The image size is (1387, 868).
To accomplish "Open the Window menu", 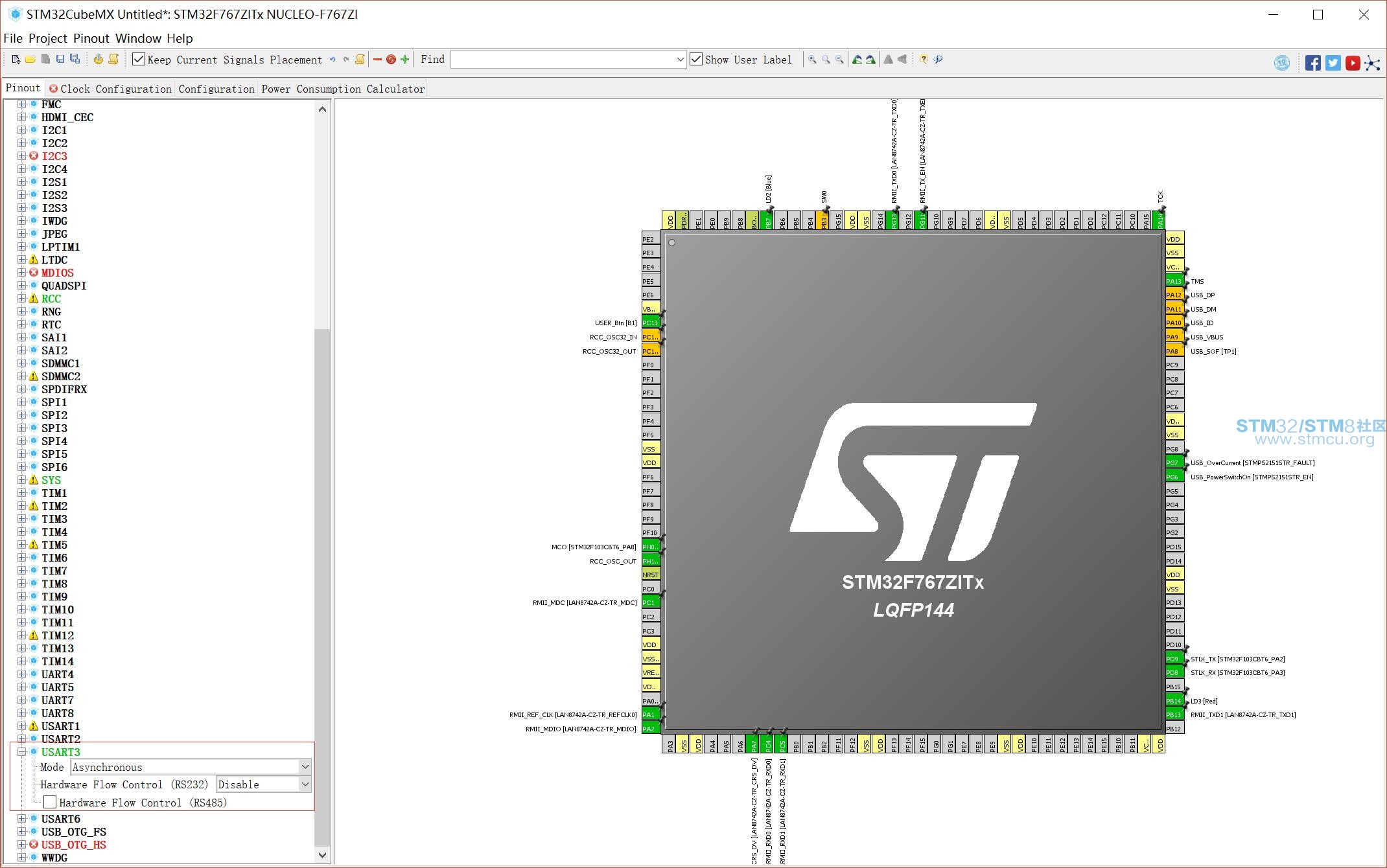I will tap(138, 38).
